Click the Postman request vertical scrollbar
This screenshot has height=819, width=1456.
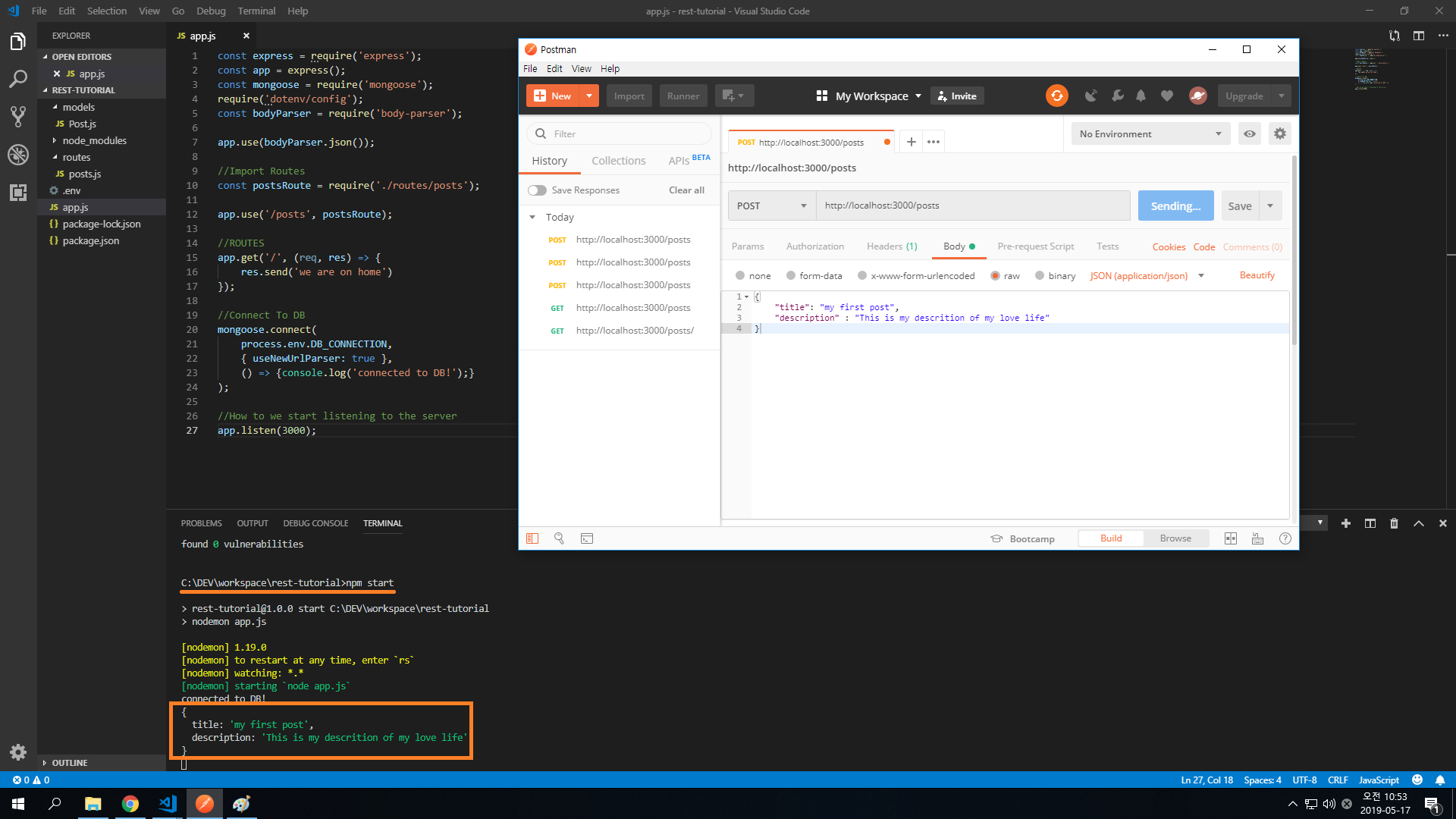pos(1294,250)
